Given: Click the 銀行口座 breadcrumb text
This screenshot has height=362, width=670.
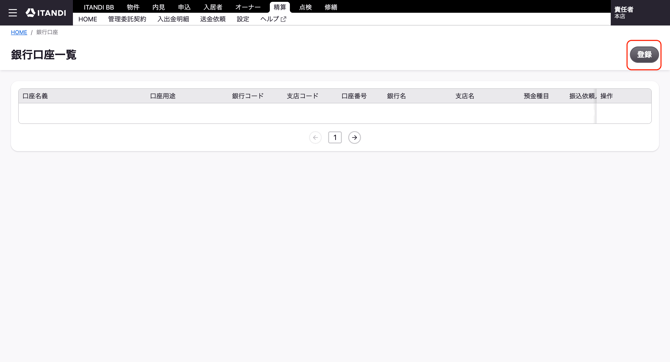Looking at the screenshot, I should pos(47,32).
